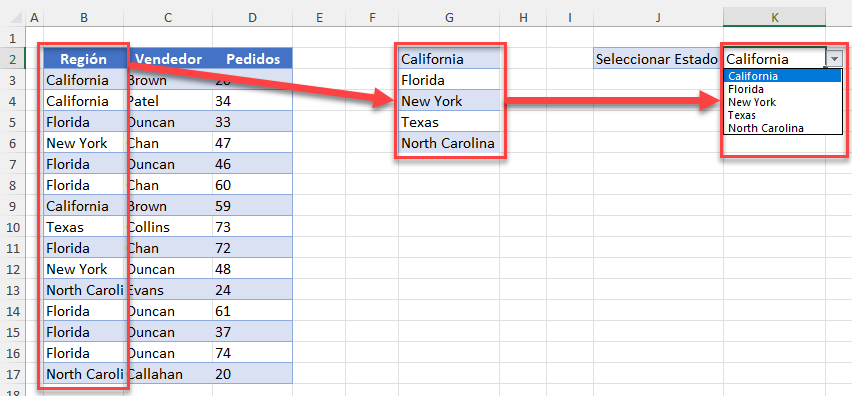Screen dimensions: 852x396
Task: Select column C header
Action: pyautogui.click(x=168, y=18)
